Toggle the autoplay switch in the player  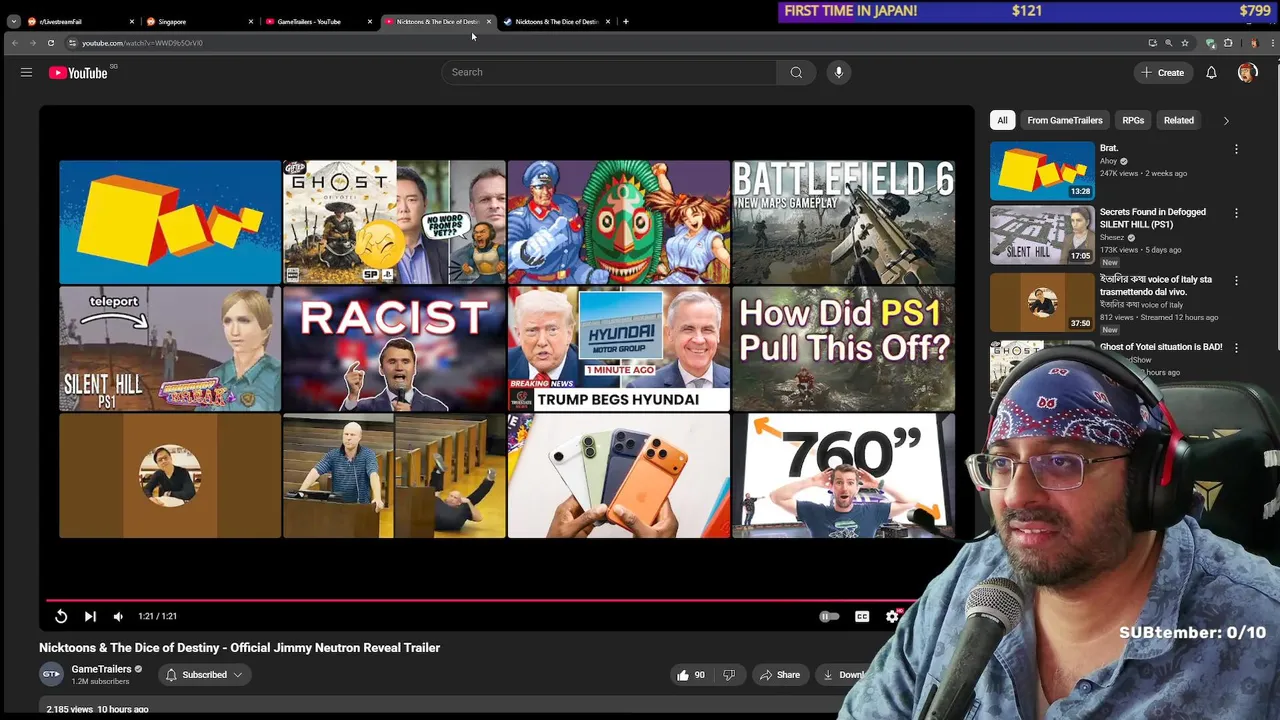(829, 616)
